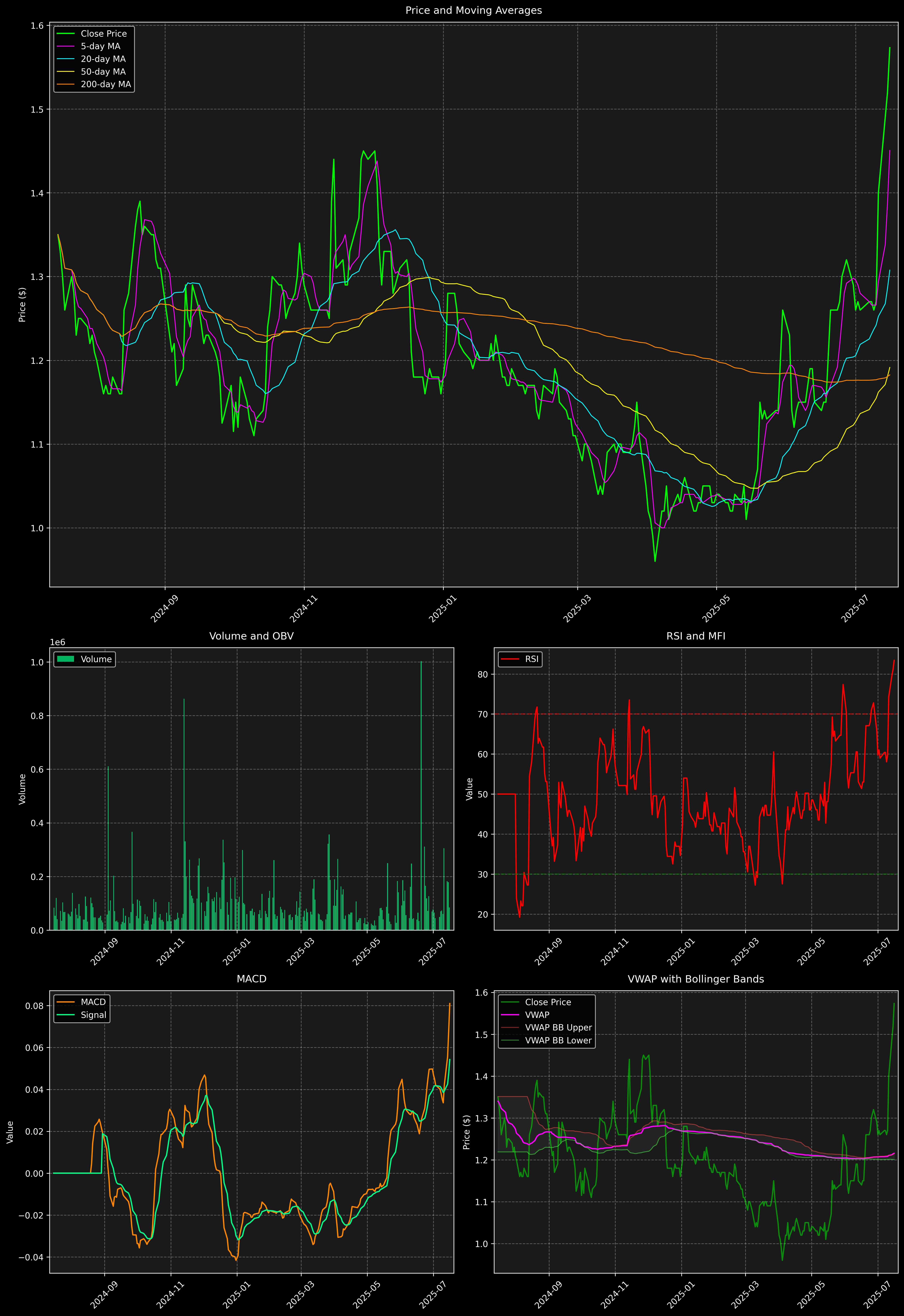904x1316 pixels.
Task: Click the "2024-09" date tick under the MACD chart
Action: 104,1295
